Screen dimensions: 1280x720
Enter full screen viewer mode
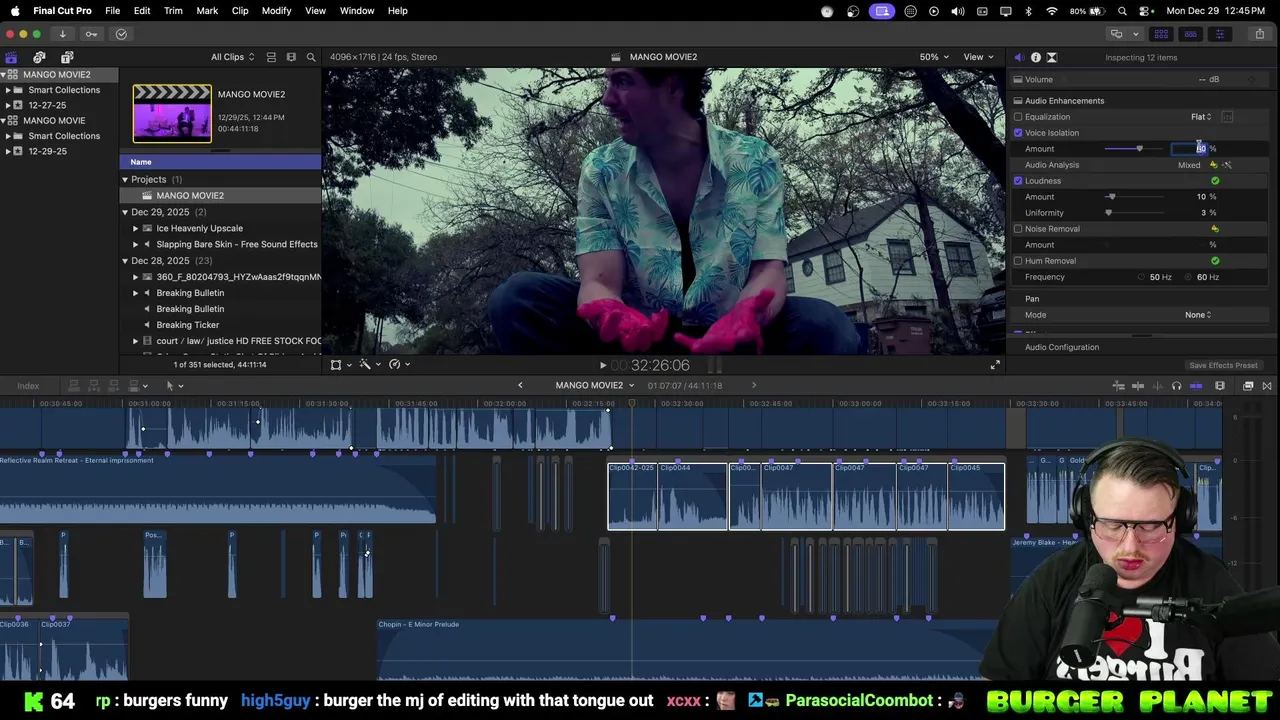pos(994,365)
